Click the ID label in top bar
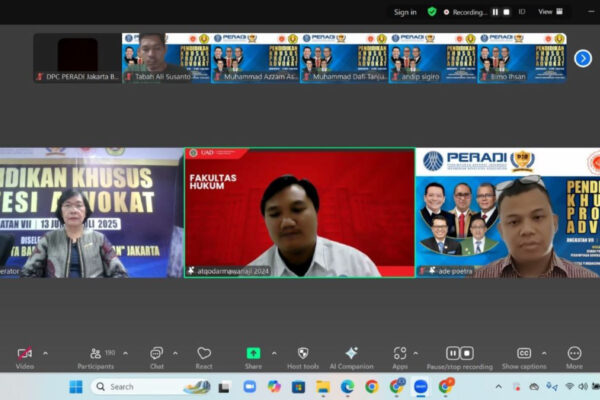The width and height of the screenshot is (600, 400). (522, 12)
